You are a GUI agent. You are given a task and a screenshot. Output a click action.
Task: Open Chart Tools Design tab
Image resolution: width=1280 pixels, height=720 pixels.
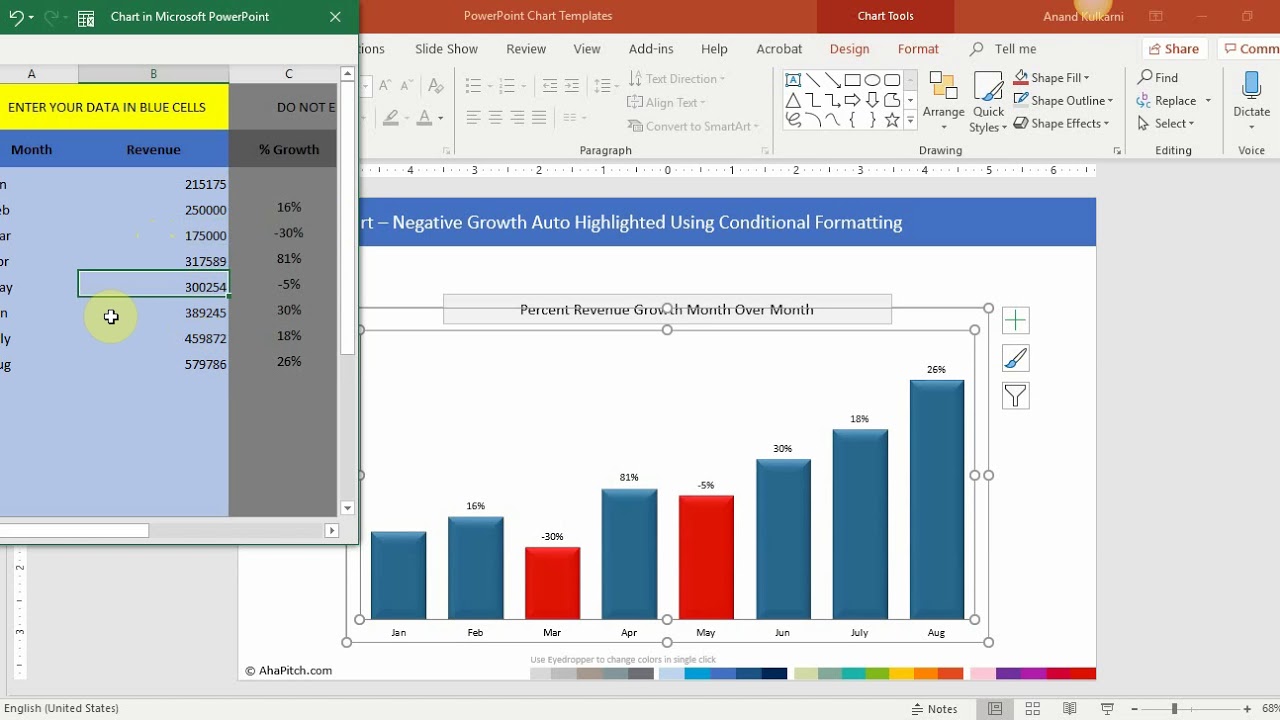[849, 48]
